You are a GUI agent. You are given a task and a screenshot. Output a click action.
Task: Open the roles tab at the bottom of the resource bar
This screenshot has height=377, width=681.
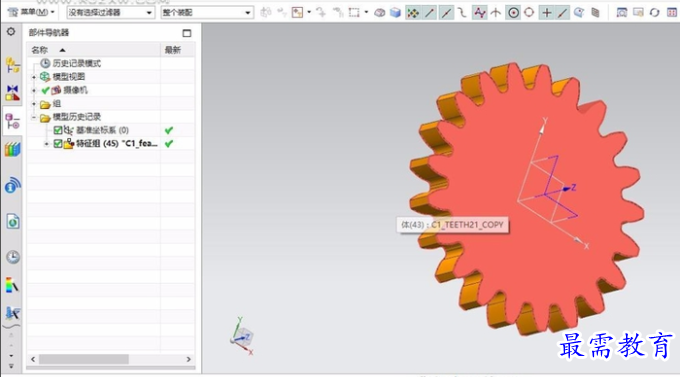click(x=12, y=313)
